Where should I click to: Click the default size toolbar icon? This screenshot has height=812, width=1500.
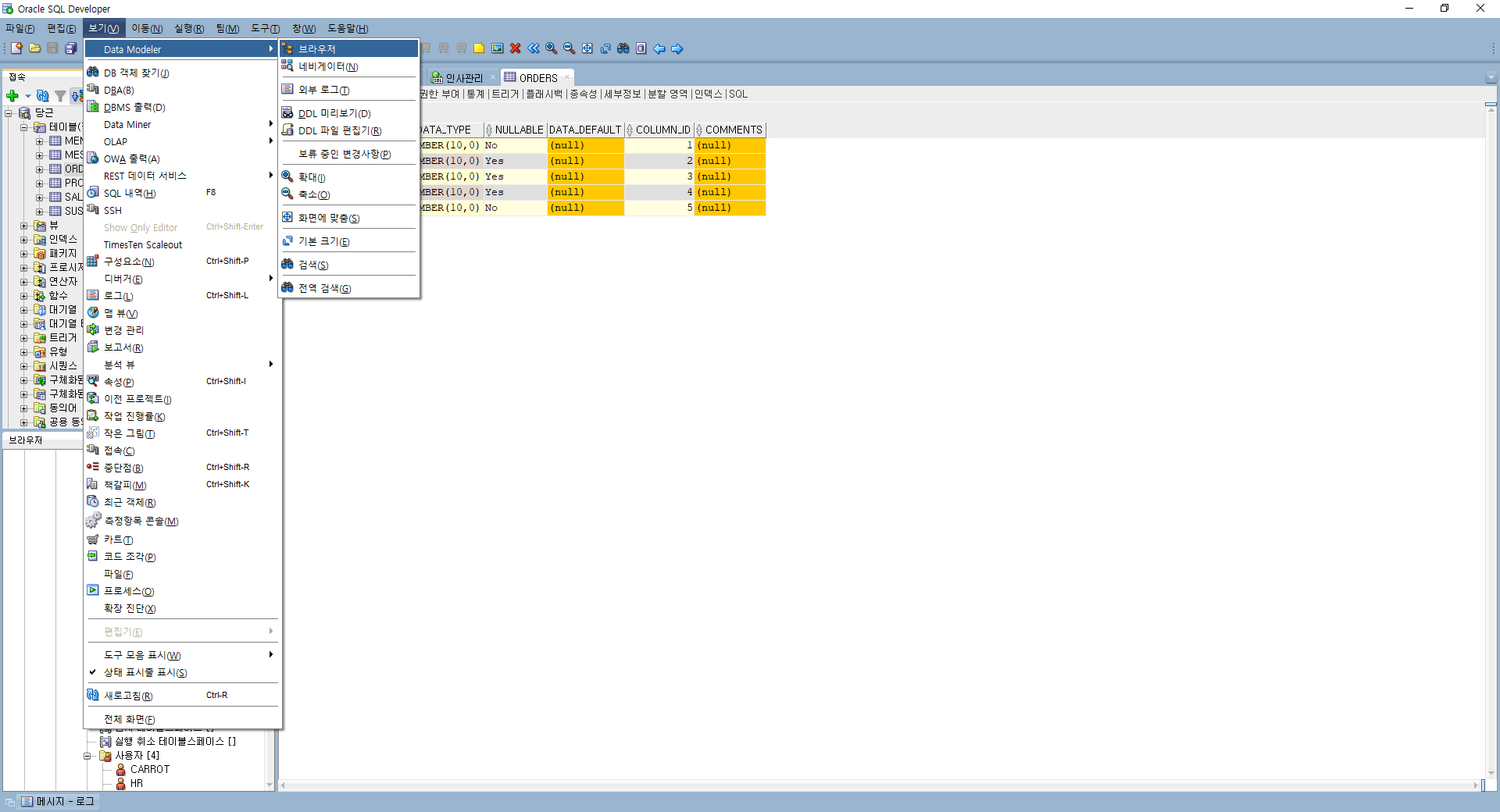coord(605,48)
